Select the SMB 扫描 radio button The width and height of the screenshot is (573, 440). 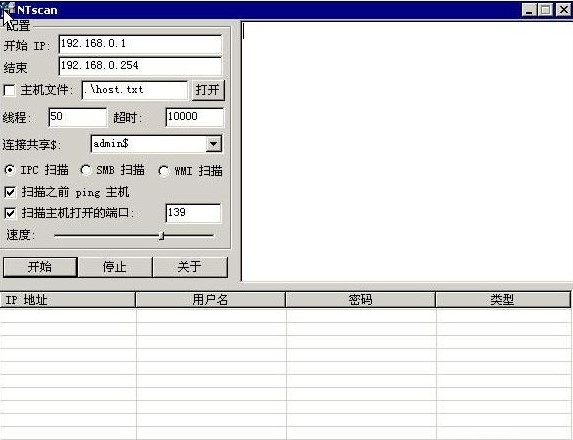[86, 170]
